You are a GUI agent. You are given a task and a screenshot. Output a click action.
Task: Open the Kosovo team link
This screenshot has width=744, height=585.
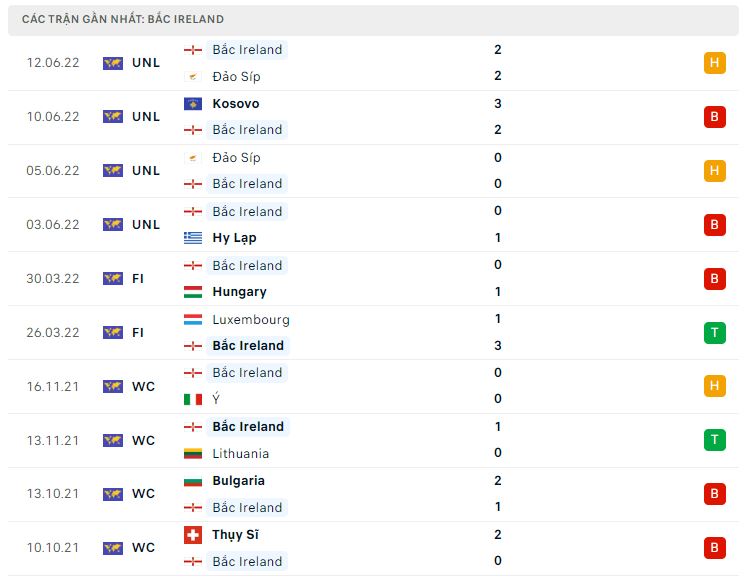pos(235,104)
